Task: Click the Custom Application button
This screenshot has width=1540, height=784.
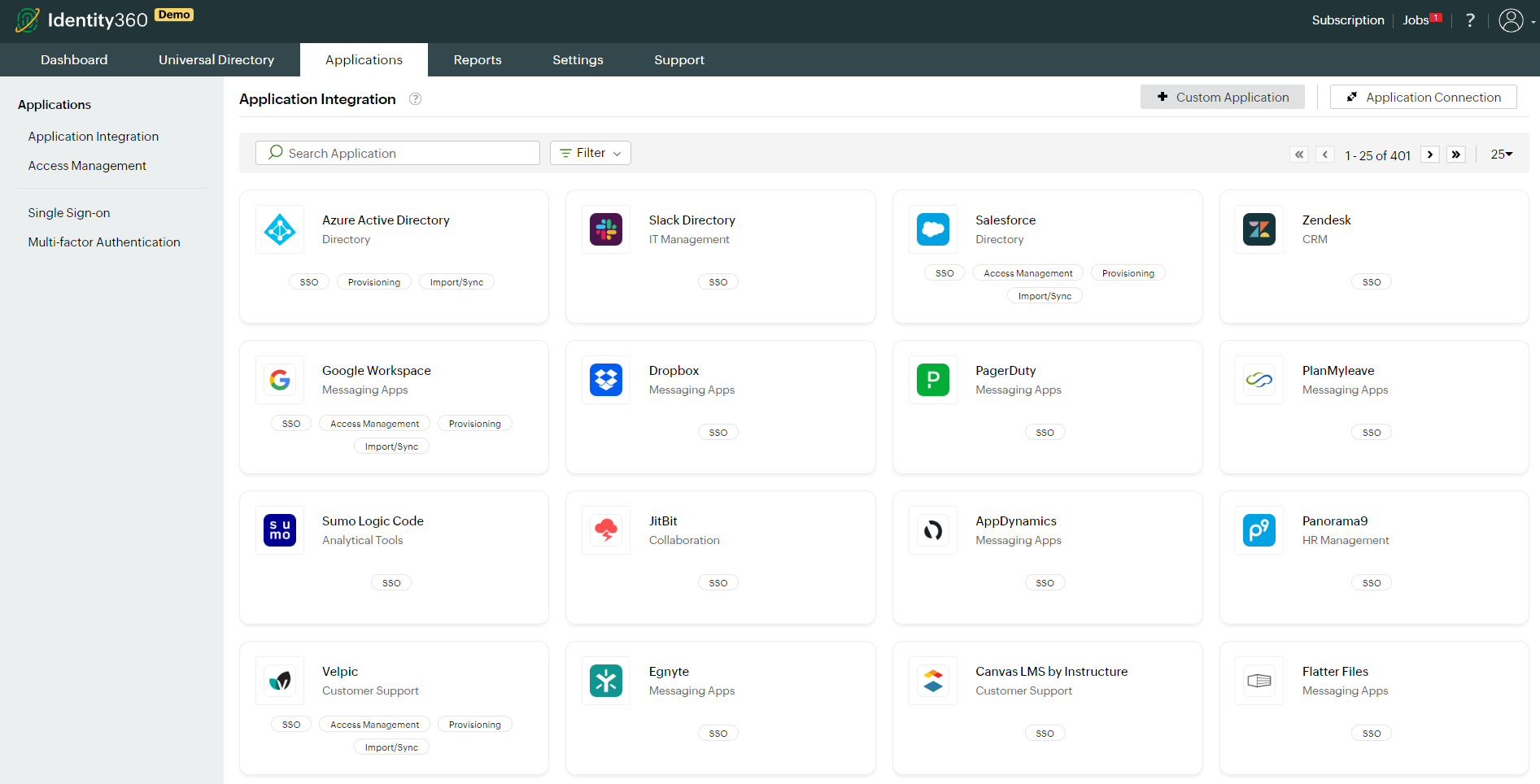Action: click(1223, 97)
